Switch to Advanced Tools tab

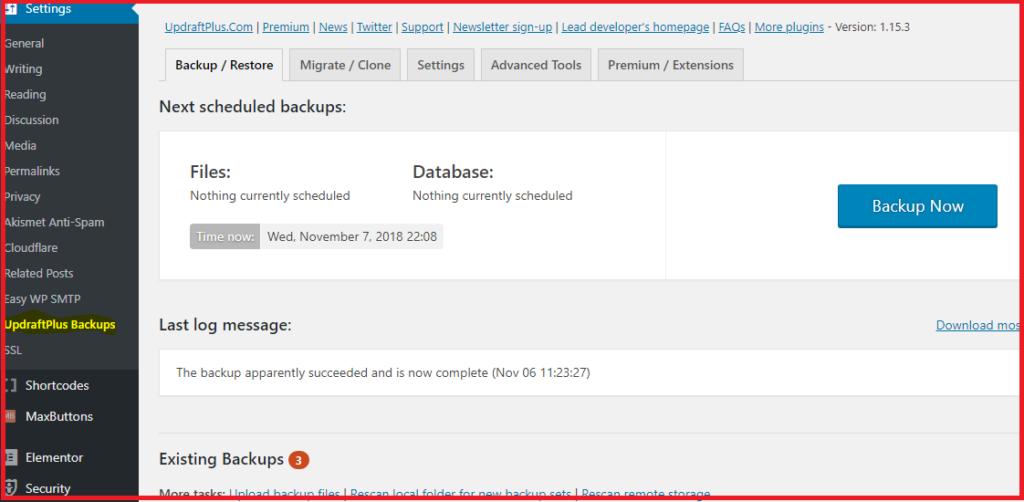click(x=536, y=65)
